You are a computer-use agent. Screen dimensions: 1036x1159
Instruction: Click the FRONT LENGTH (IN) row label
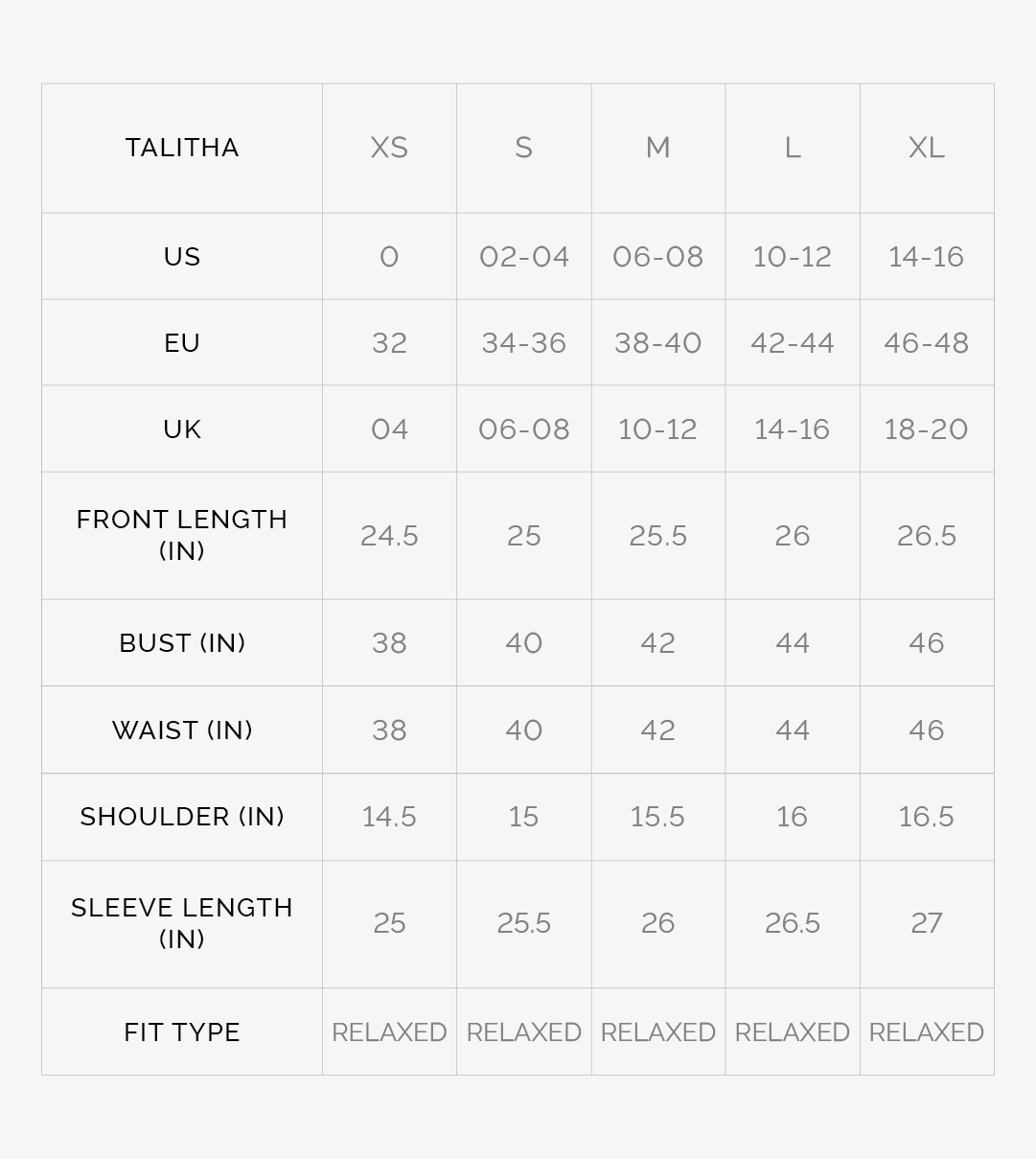coord(182,535)
